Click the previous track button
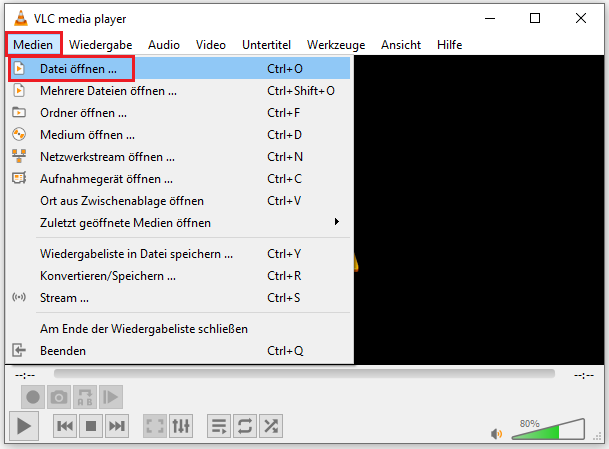 (65, 426)
